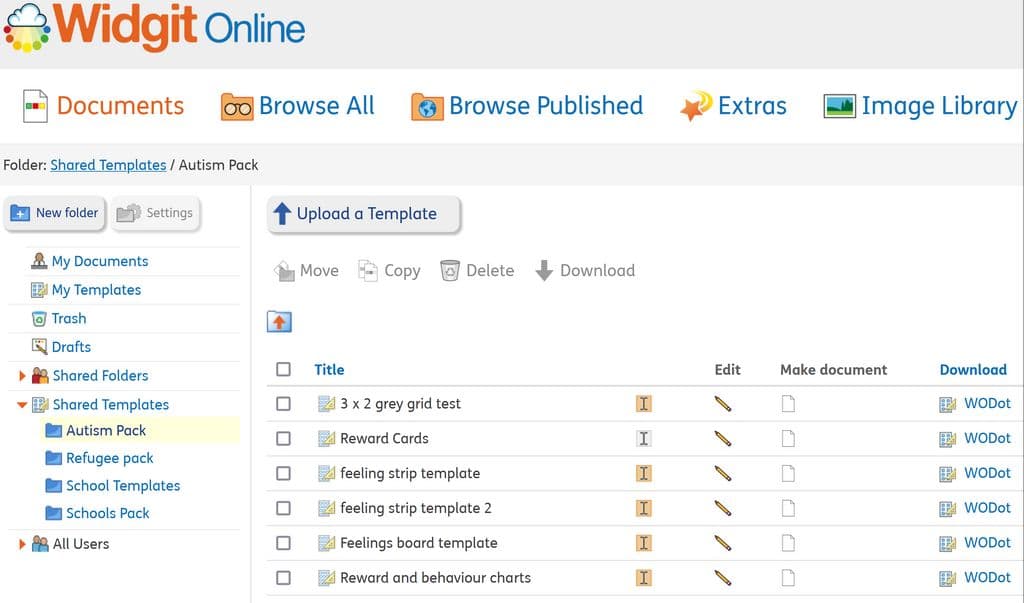The height and width of the screenshot is (603, 1024).
Task: Click the make document icon for Feelings board template
Action: point(787,543)
